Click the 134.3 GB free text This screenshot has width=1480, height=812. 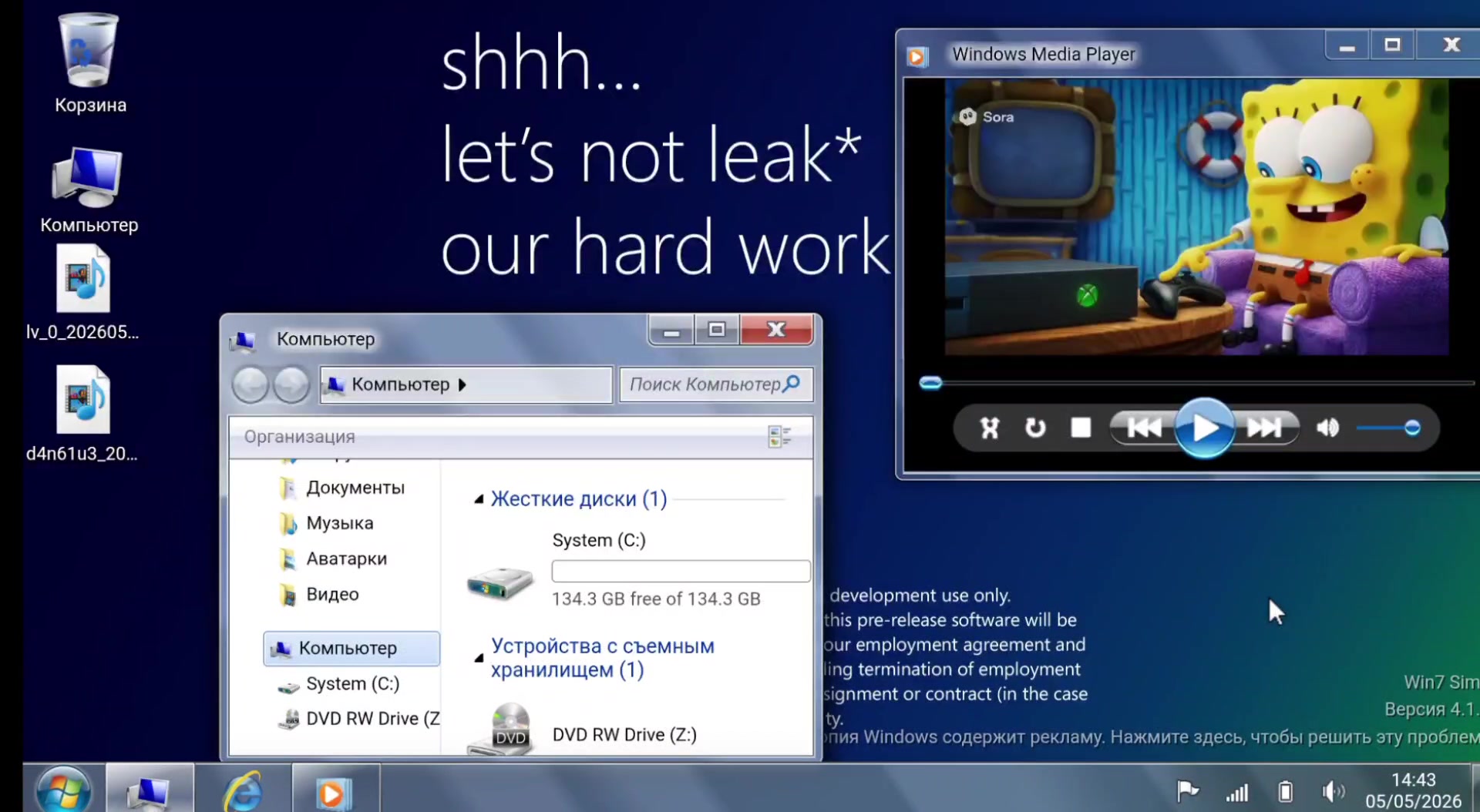tap(656, 599)
